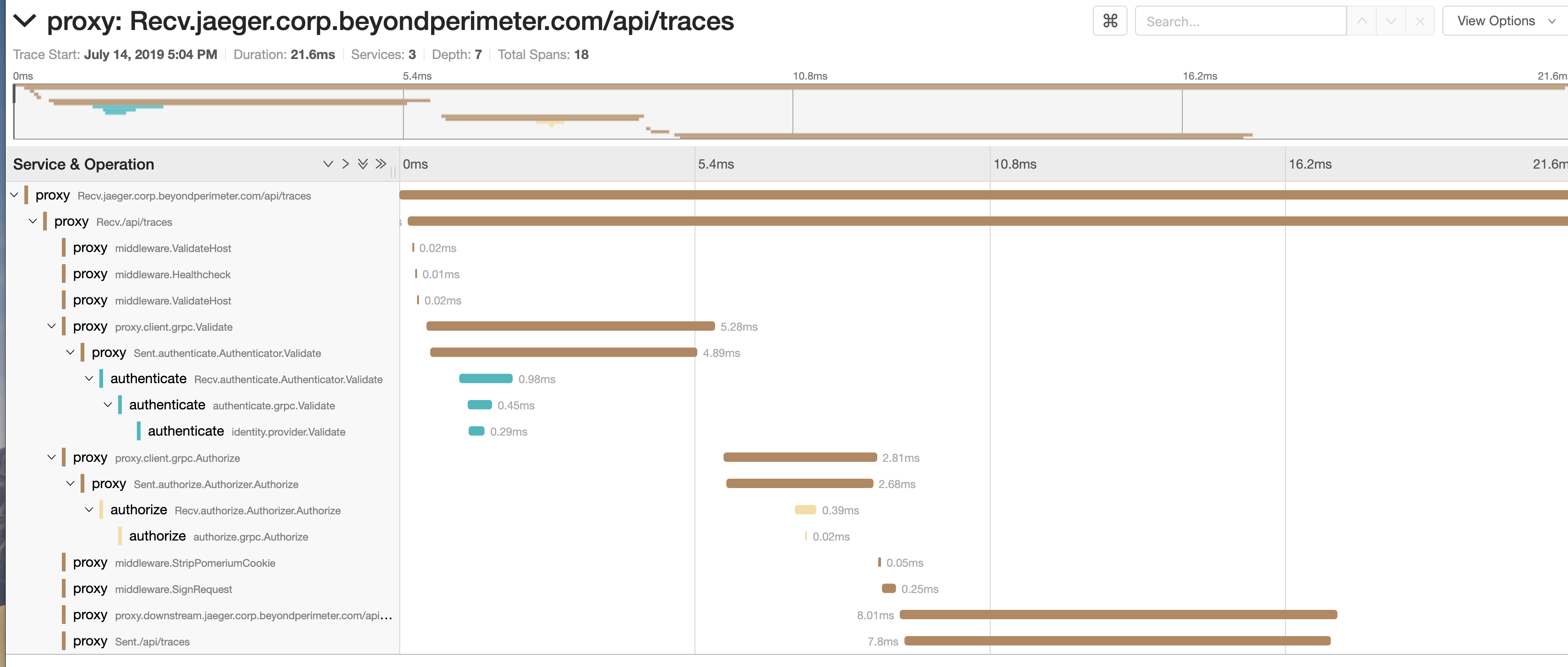Image resolution: width=1568 pixels, height=667 pixels.
Task: Click the expand-all double down chevron
Action: coord(363,164)
